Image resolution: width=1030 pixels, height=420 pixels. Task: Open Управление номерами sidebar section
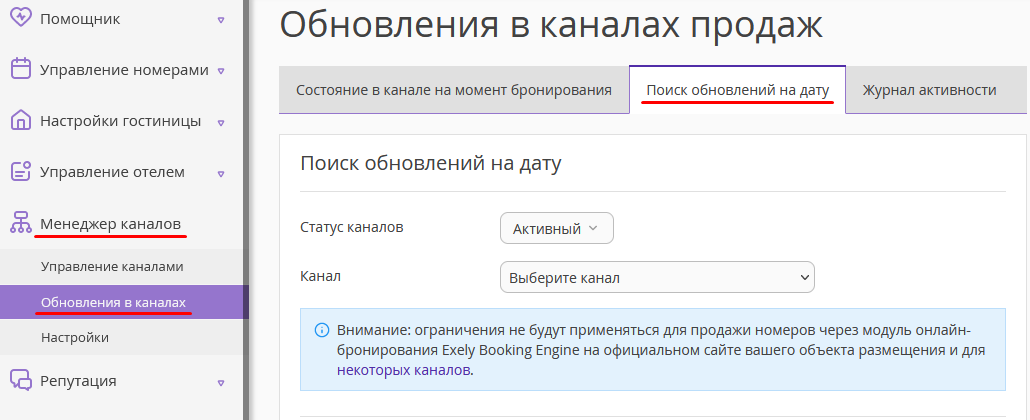point(124,70)
